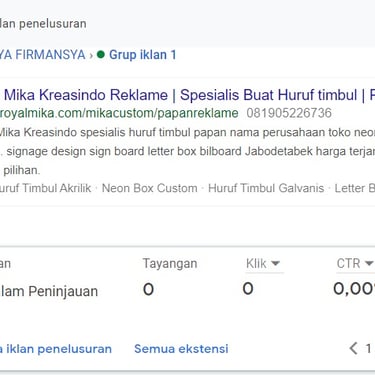Open the iklan penelusuran link at bottom
Viewport: 375px width, 375px height.
56,349
